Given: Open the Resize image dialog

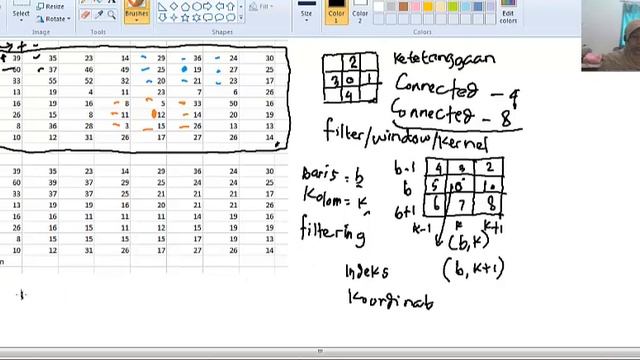Looking at the screenshot, I should coord(50,7).
